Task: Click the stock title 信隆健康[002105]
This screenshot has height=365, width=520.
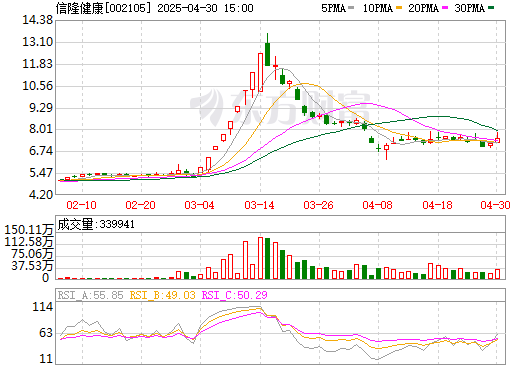Action: coord(104,8)
